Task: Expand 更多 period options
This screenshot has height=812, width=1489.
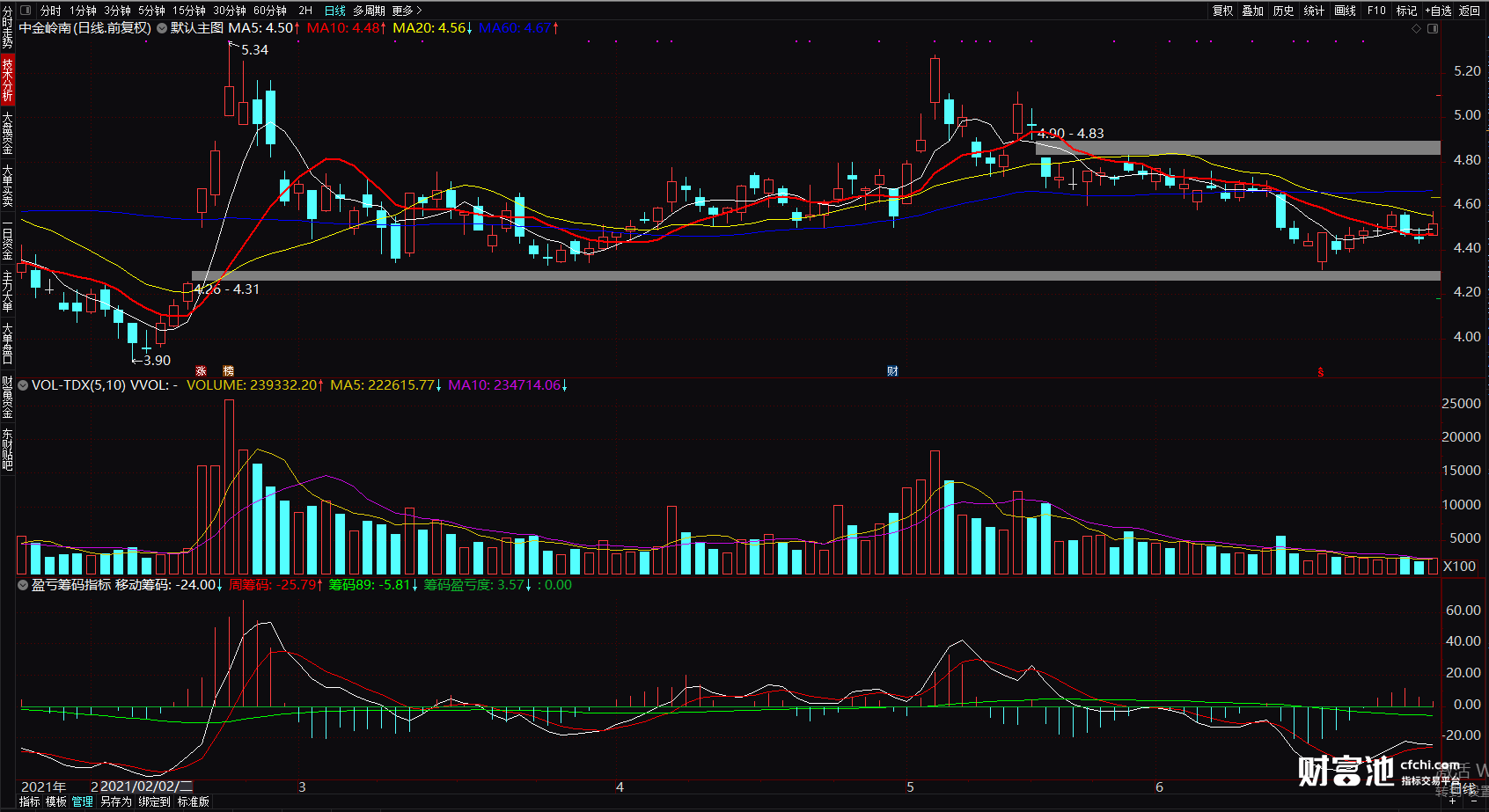Action: (x=407, y=11)
